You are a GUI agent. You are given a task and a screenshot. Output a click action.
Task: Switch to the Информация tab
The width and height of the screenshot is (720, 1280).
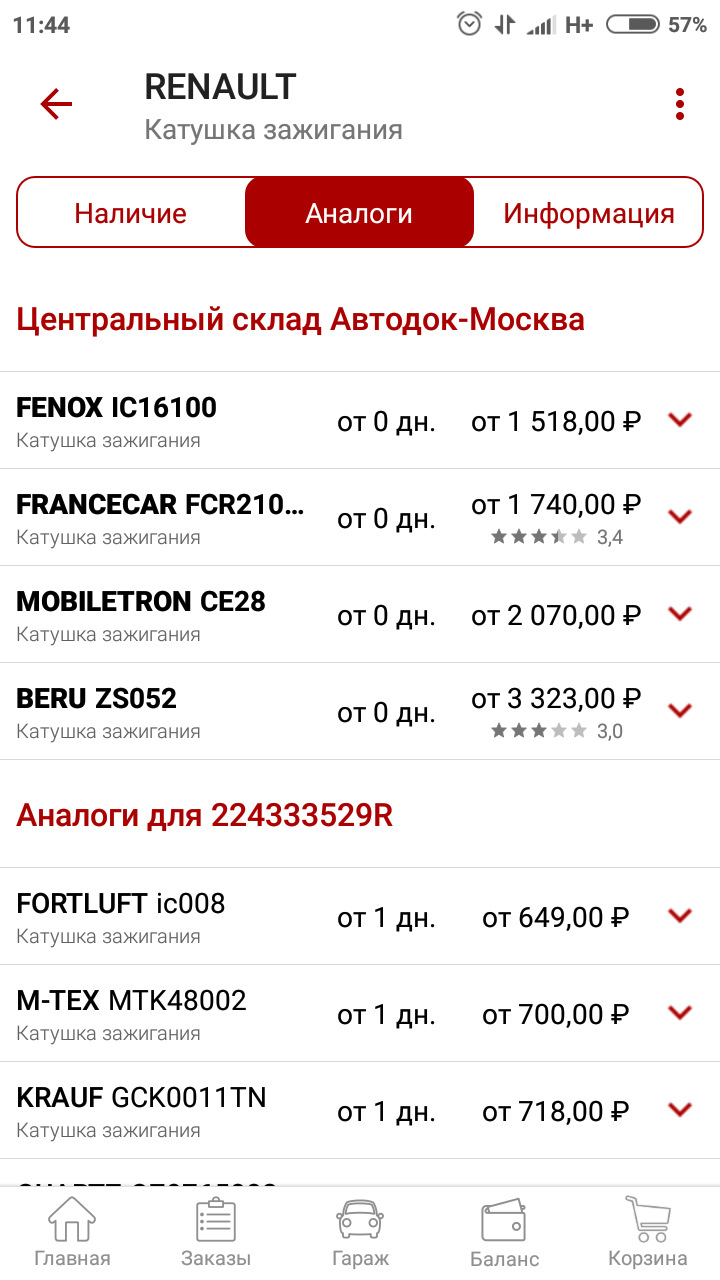pos(588,213)
